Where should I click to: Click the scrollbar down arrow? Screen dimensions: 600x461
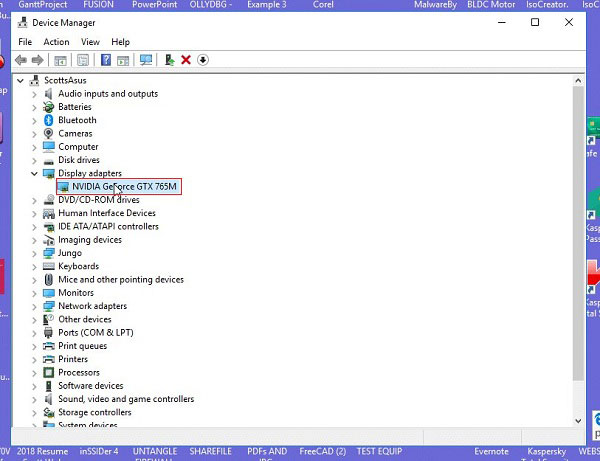(578, 421)
